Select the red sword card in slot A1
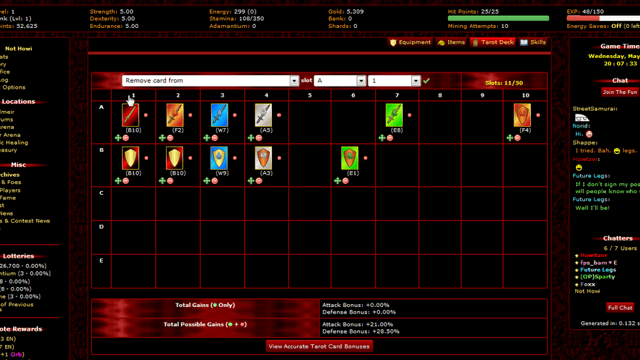 [x=131, y=115]
